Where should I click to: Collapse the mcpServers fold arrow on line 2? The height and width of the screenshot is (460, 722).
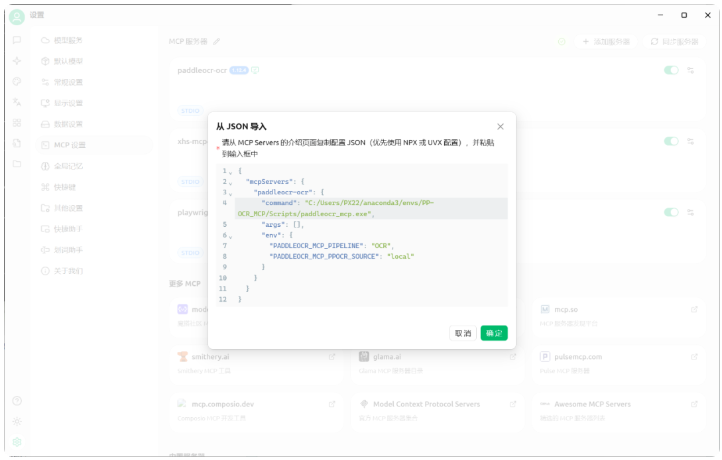[x=231, y=183]
